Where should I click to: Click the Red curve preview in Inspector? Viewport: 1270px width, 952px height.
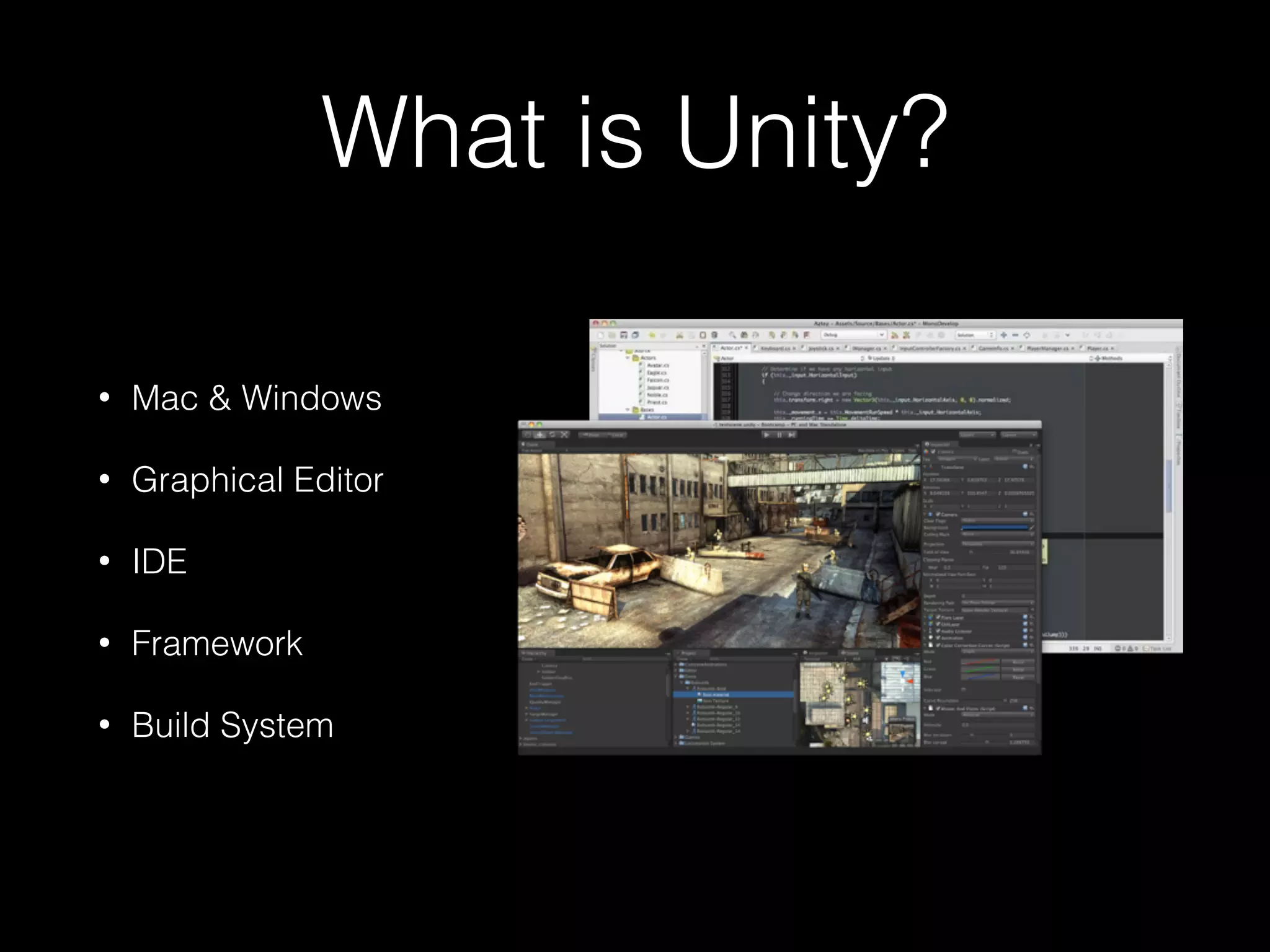(980, 662)
